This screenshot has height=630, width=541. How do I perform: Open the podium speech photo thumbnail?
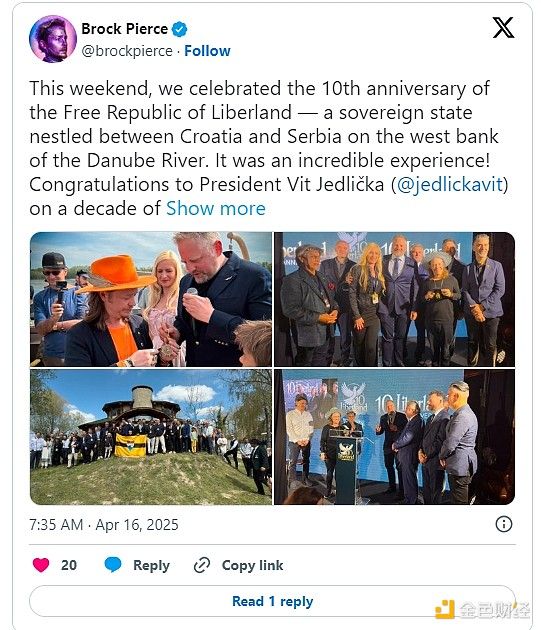point(394,437)
